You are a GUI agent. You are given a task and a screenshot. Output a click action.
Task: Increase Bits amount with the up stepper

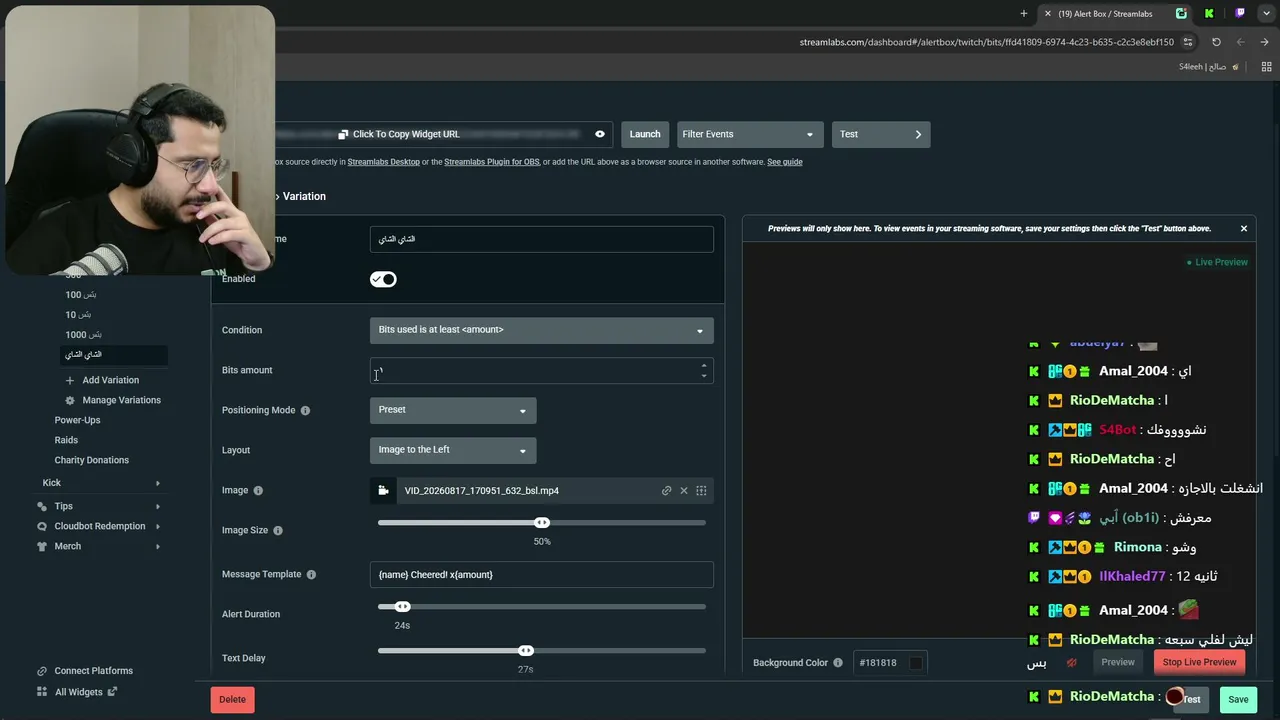704,365
